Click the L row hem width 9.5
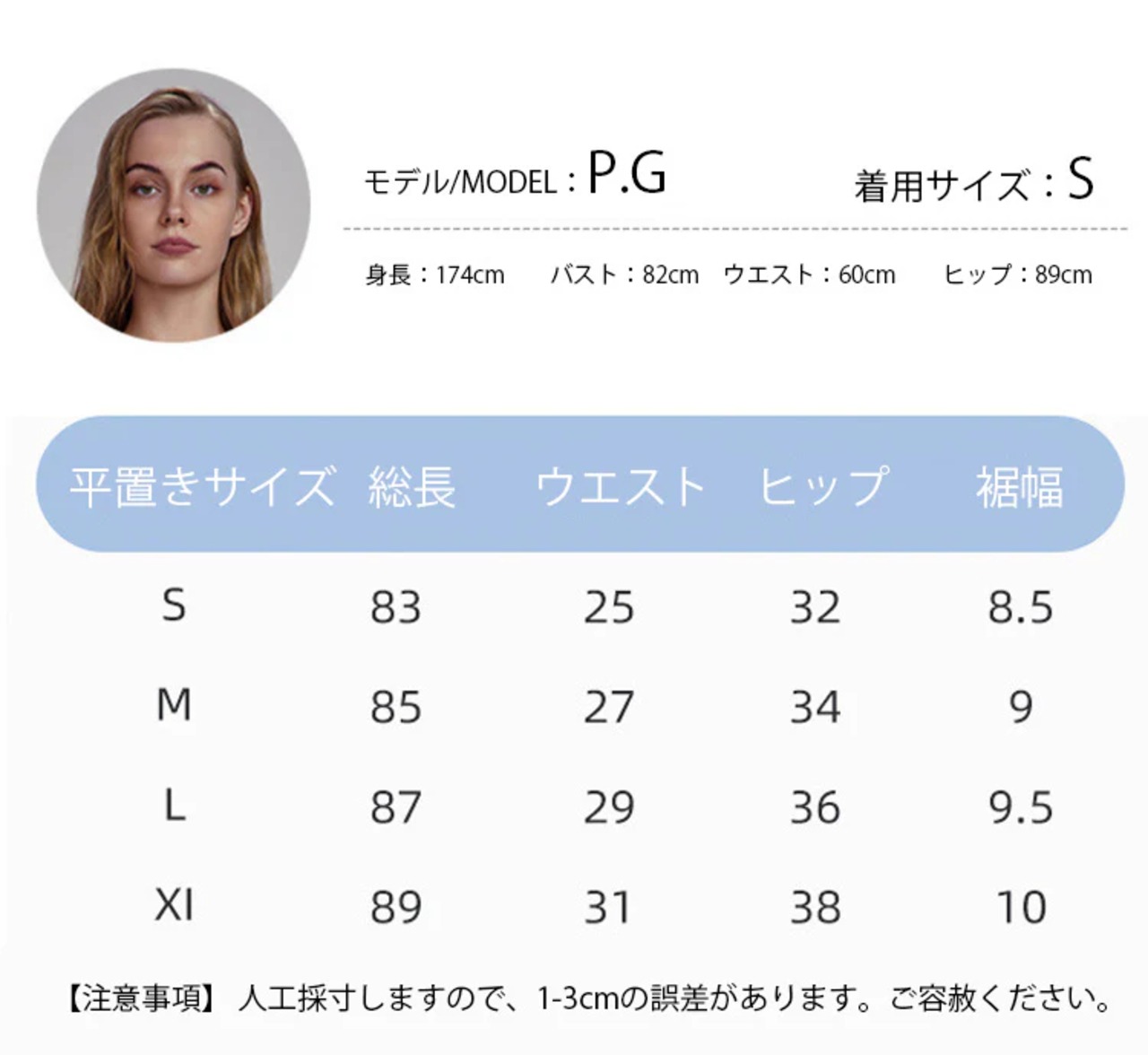This screenshot has height=1055, width=1148. [1021, 807]
